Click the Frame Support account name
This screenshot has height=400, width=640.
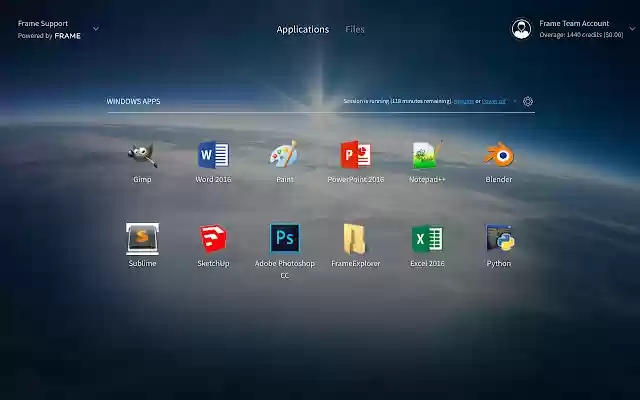(x=43, y=23)
